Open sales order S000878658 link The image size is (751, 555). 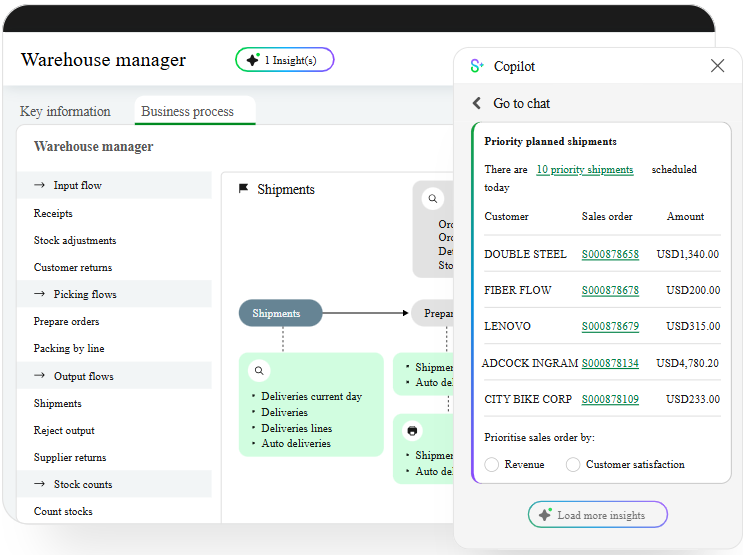point(609,255)
